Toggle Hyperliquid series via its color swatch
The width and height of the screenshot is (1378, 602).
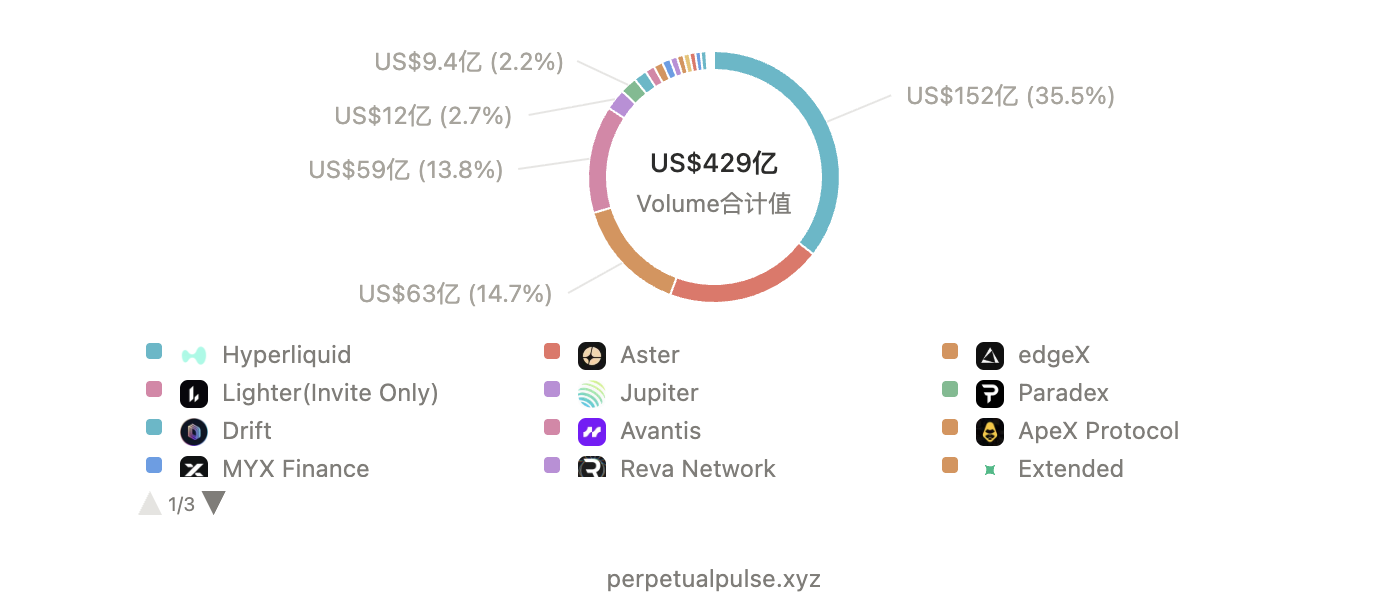[154, 351]
